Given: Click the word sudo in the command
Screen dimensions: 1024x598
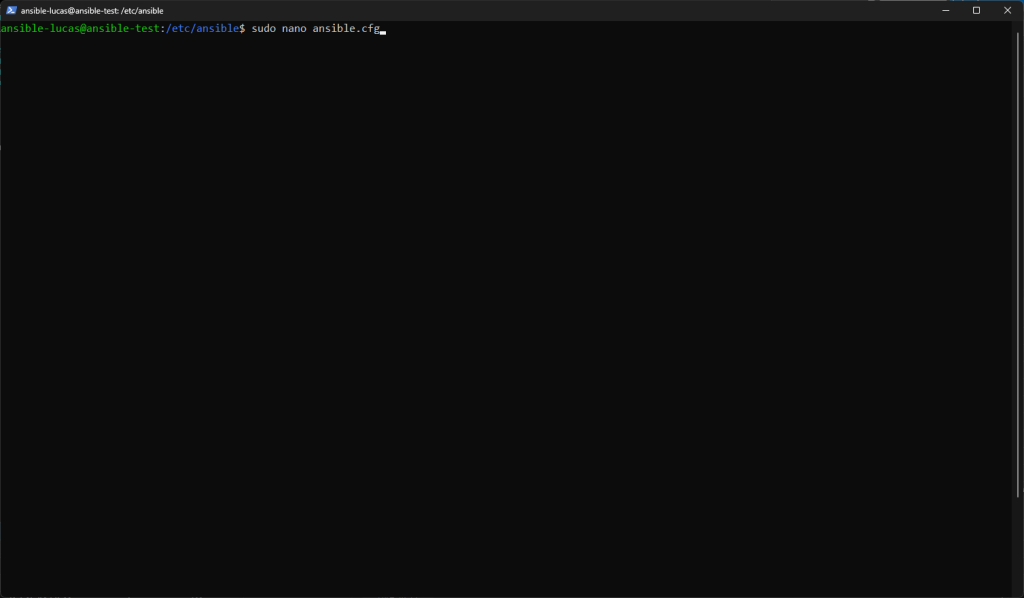Looking at the screenshot, I should 263,29.
